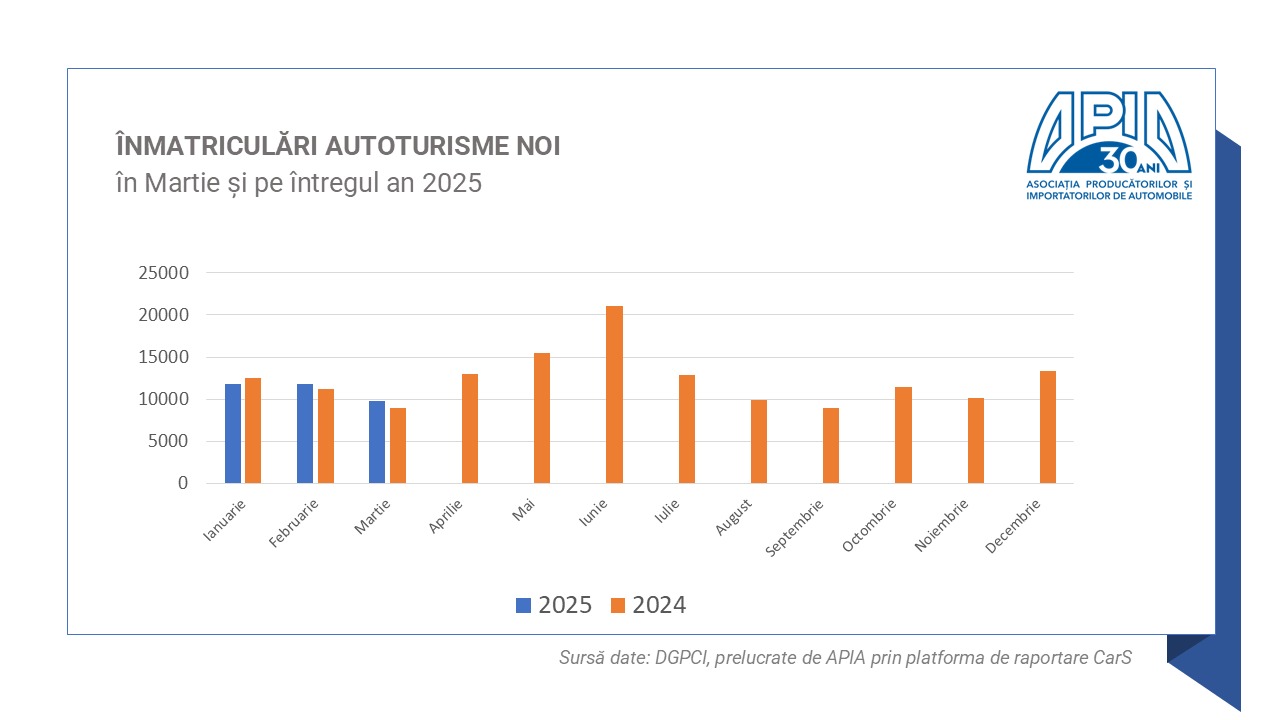Click the 2024 legend label
Image resolution: width=1280 pixels, height=720 pixels.
click(660, 605)
